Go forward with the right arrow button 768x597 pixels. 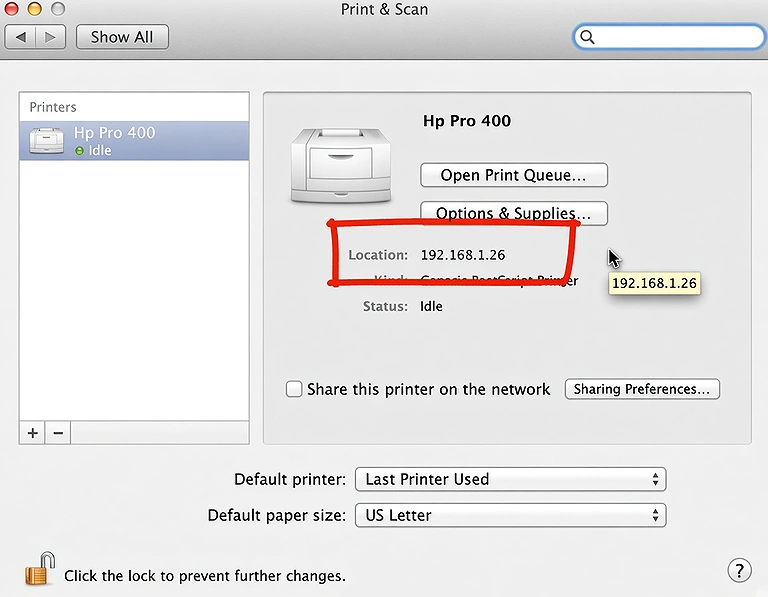[50, 37]
